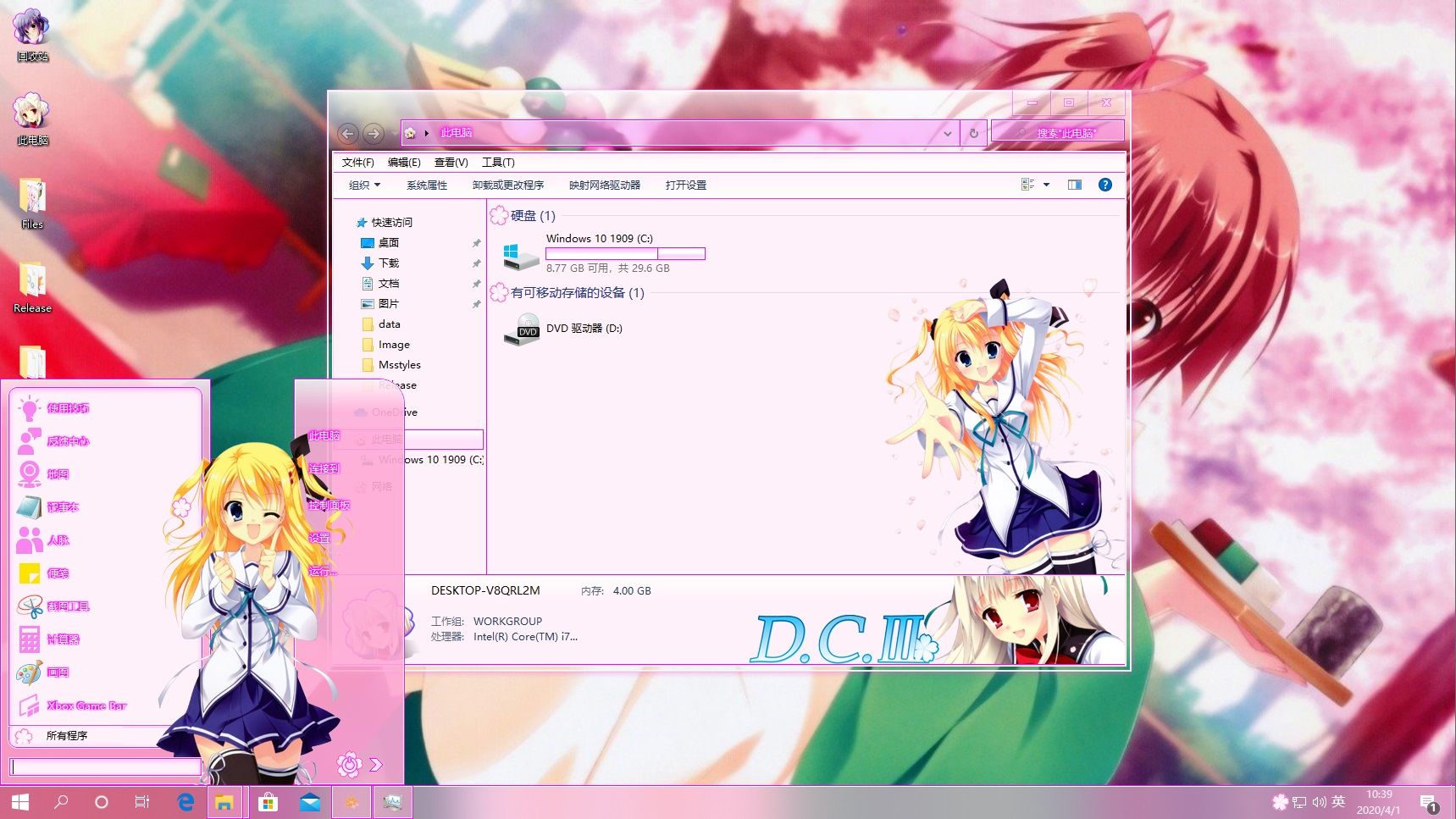Expand the address bar history dropdown
The height and width of the screenshot is (819, 1456).
point(947,133)
